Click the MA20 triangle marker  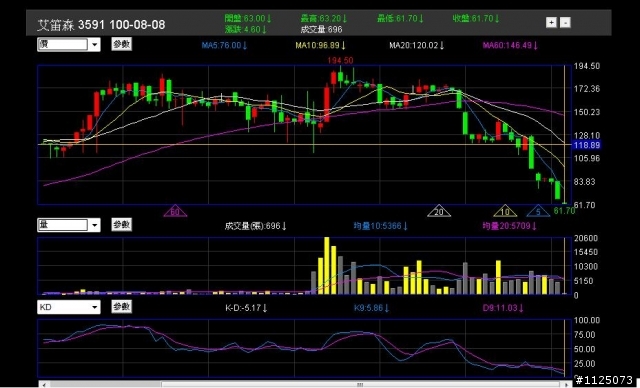(439, 211)
